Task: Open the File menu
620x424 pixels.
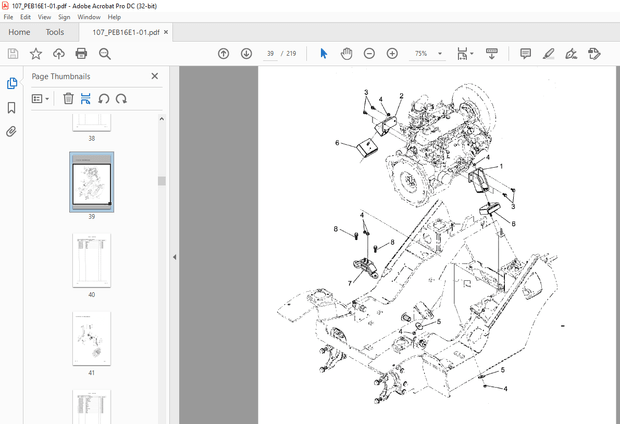Action: (x=8, y=17)
